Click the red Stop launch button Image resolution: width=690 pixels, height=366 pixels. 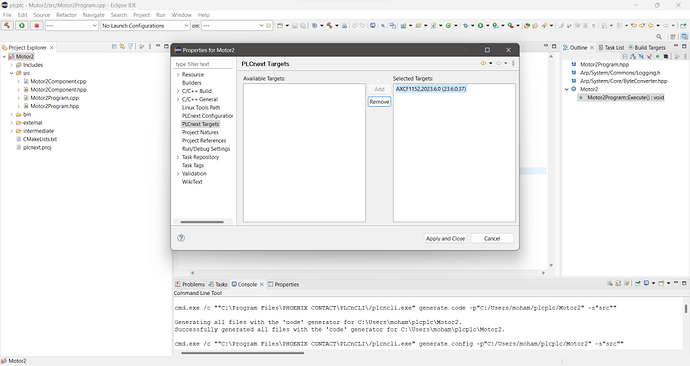point(37,26)
